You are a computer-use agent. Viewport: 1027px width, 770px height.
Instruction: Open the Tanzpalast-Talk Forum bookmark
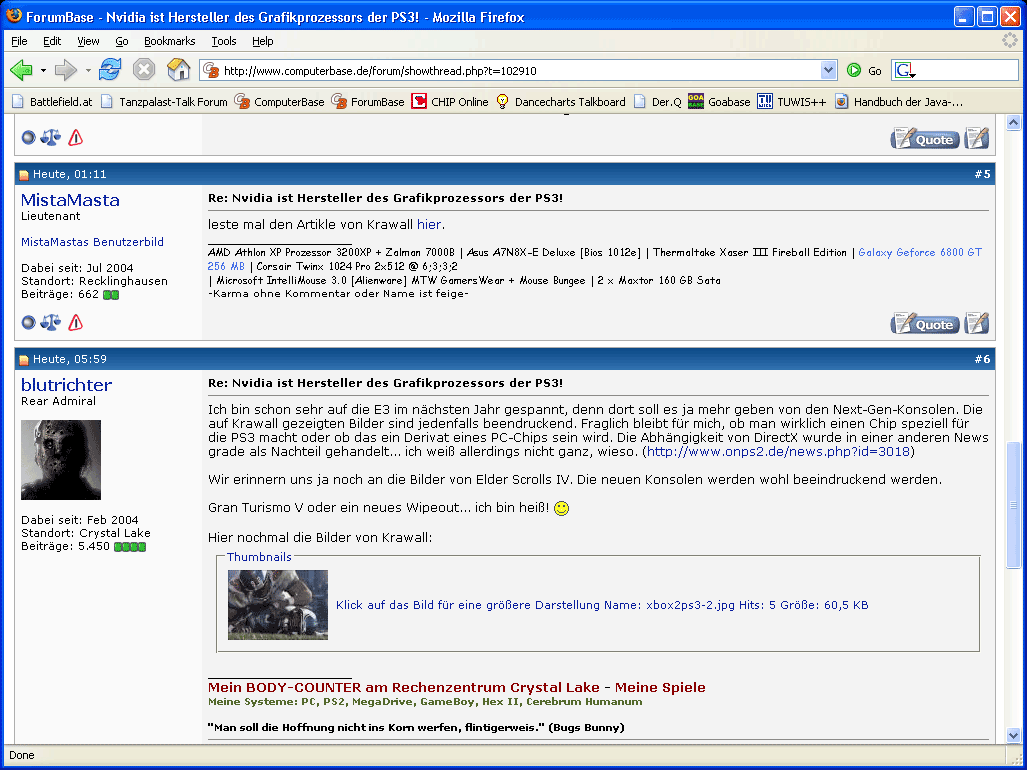(164, 101)
